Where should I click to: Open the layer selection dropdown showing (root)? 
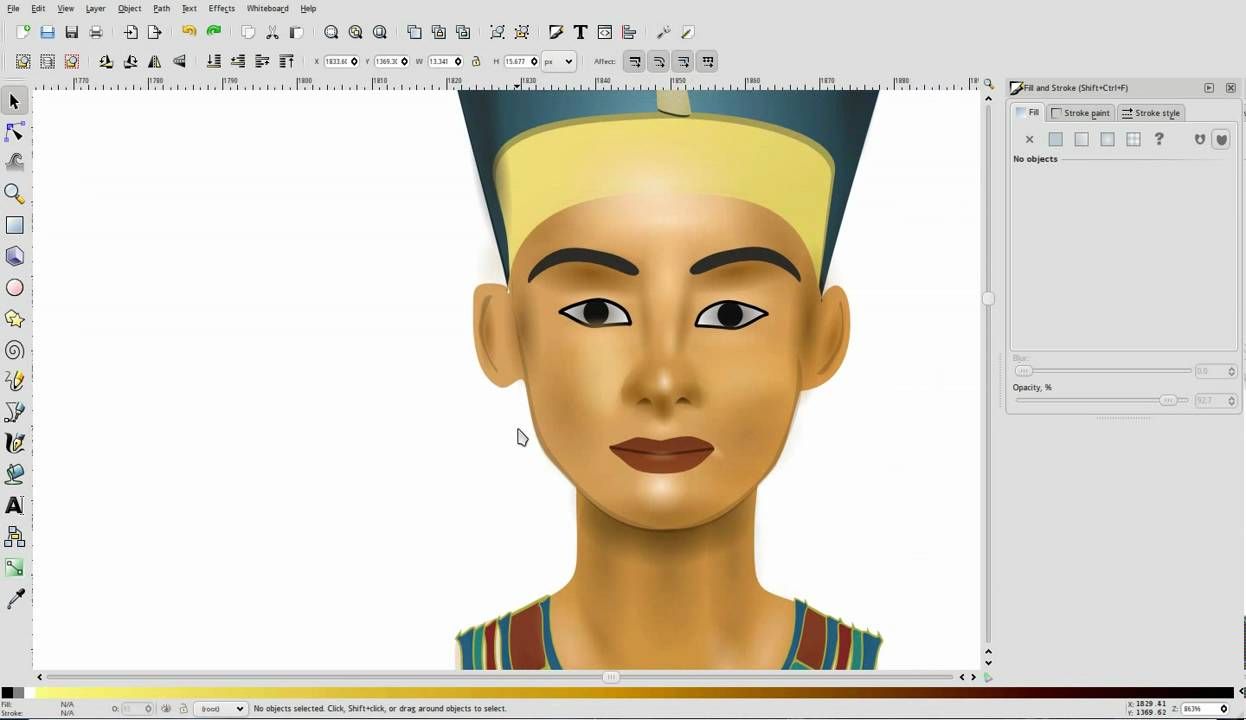point(220,708)
